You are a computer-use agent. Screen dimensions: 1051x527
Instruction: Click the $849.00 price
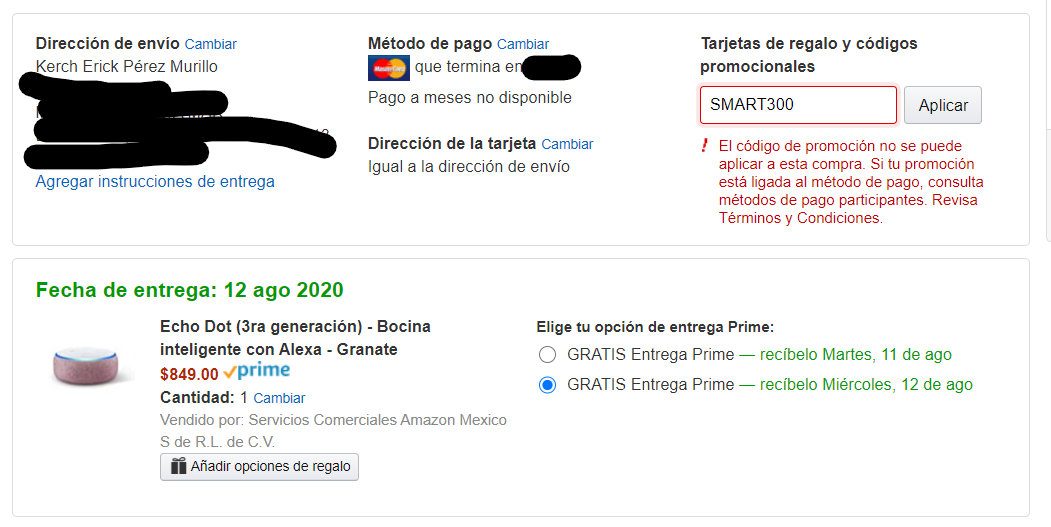tap(189, 374)
